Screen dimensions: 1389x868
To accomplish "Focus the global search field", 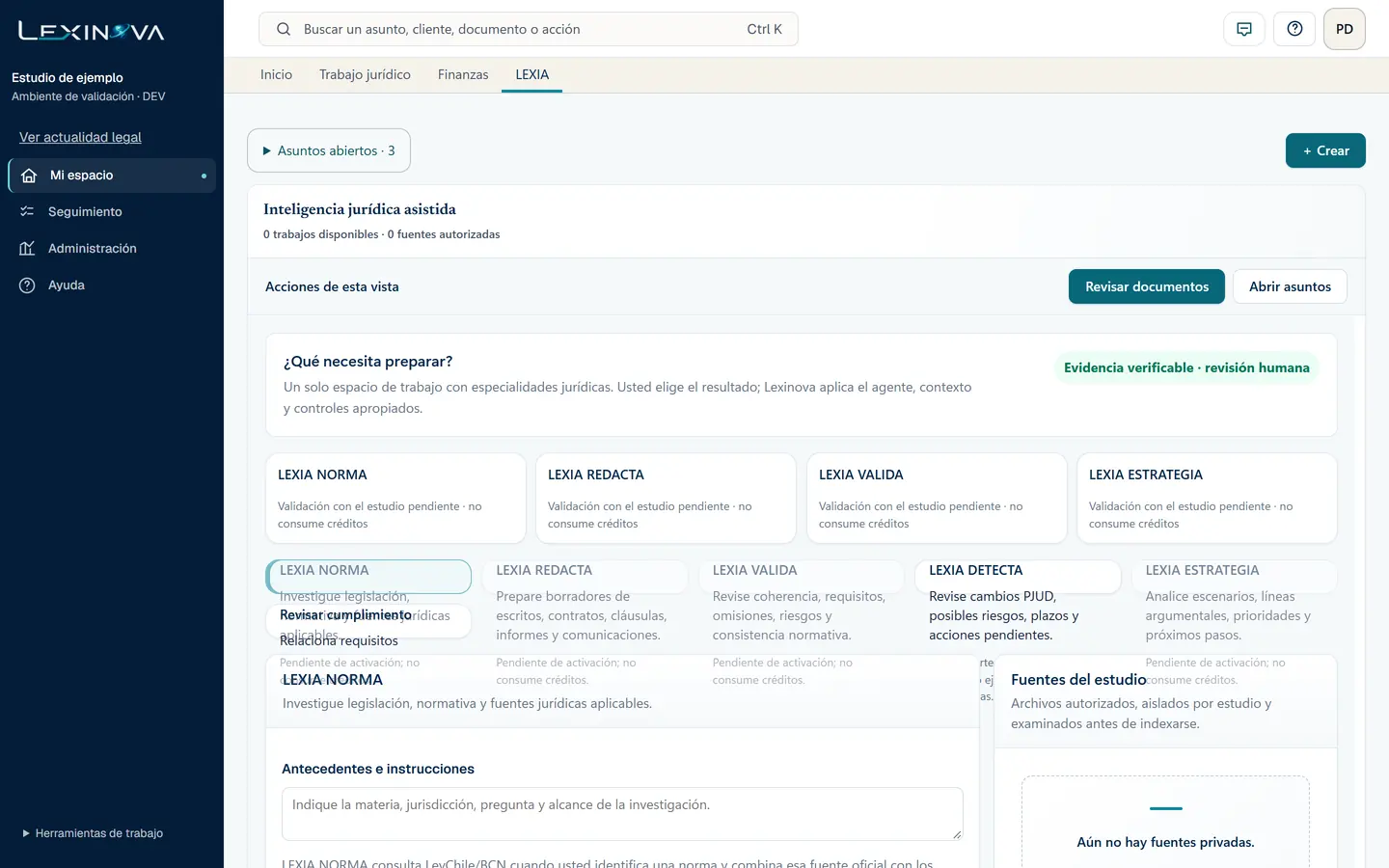I will tap(529, 29).
